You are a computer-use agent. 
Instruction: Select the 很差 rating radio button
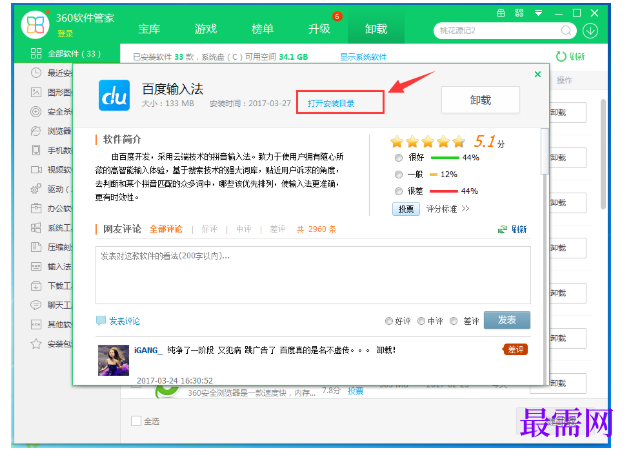click(x=399, y=191)
